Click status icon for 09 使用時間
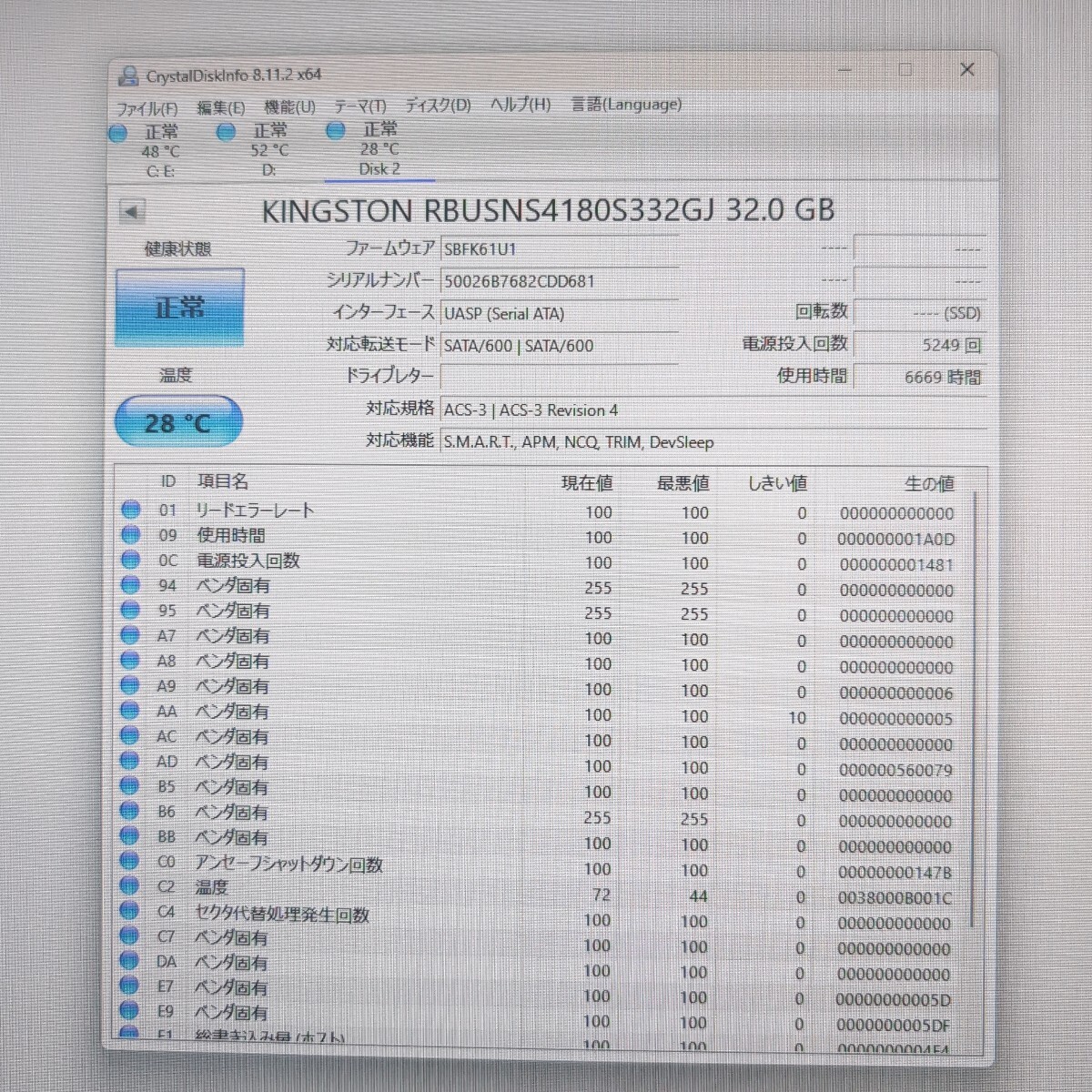The image size is (1092, 1092). (x=131, y=535)
